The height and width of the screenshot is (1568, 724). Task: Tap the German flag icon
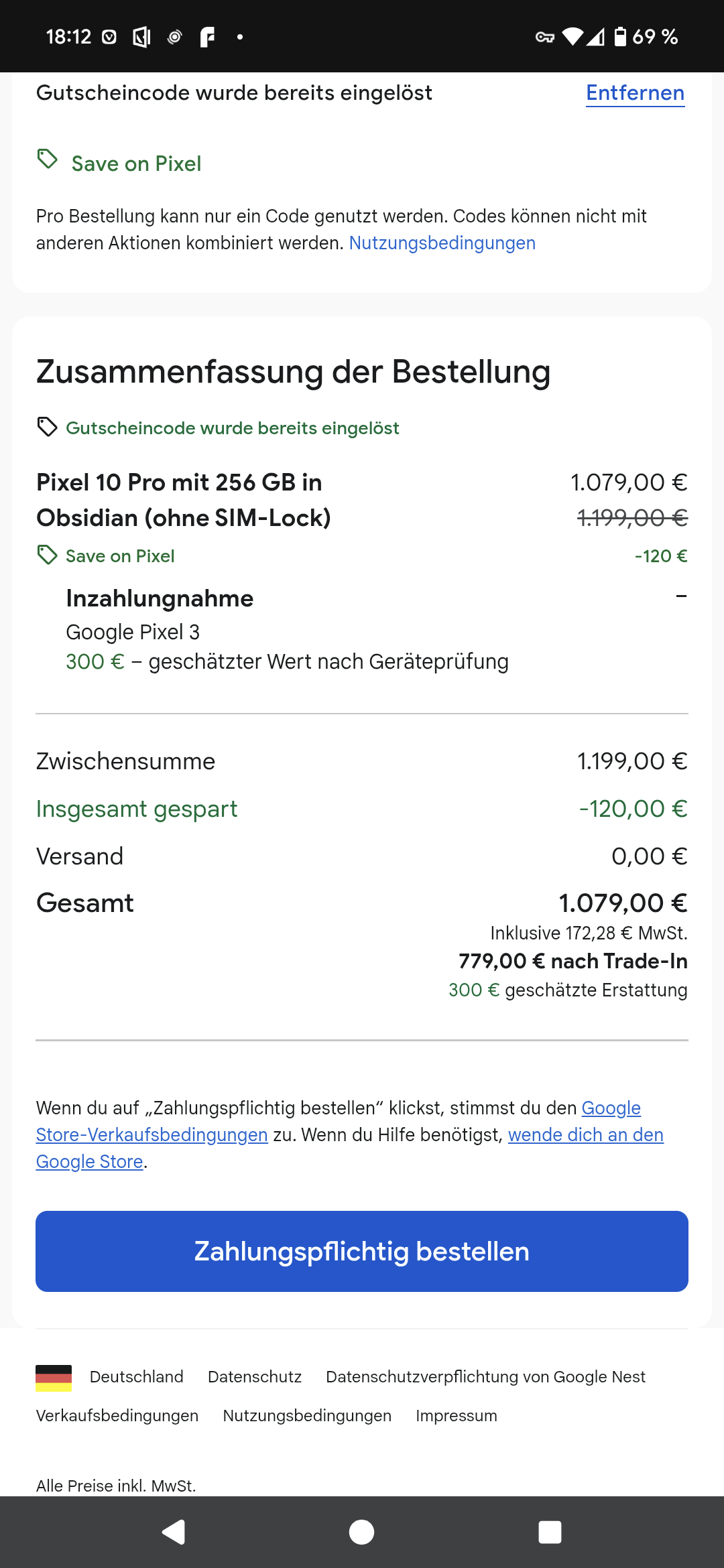click(54, 1378)
